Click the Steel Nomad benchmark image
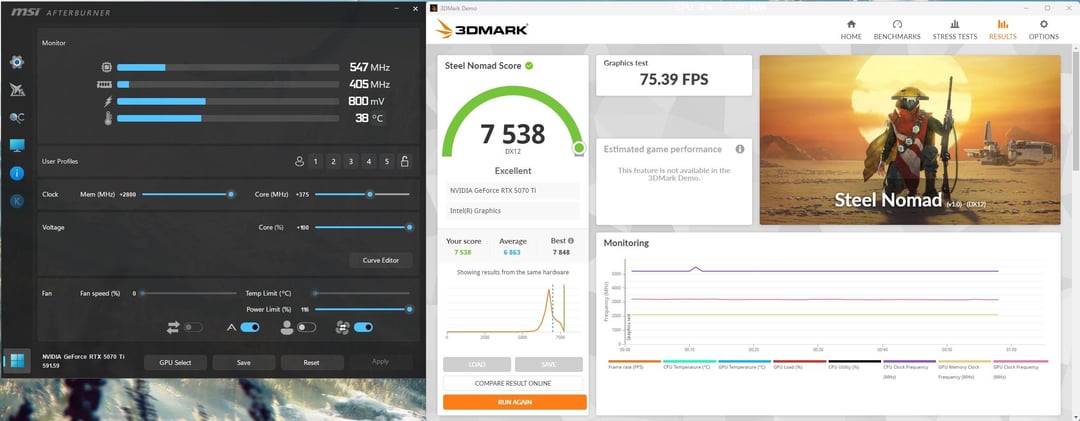 click(x=909, y=139)
